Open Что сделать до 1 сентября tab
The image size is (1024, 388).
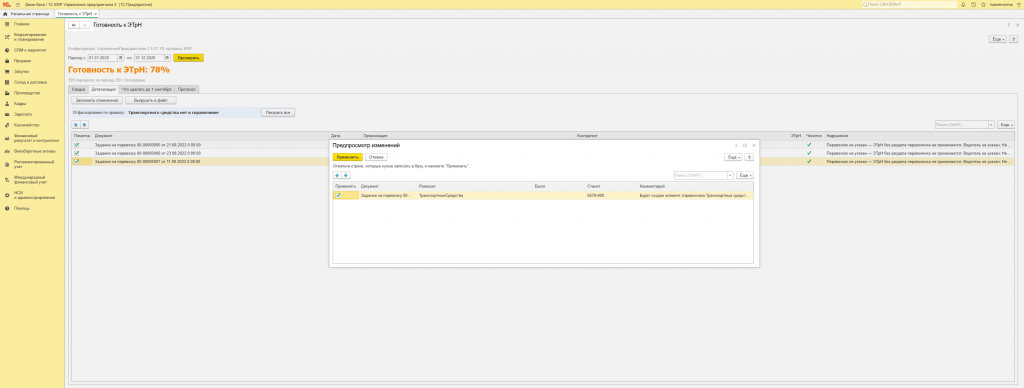coord(146,89)
